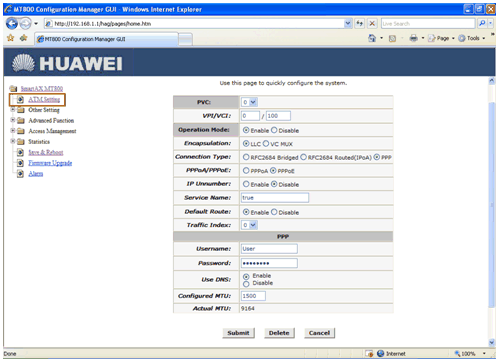Select the MT800 Configuration Manager GUI tab
The height and width of the screenshot is (362, 501).
(106, 39)
